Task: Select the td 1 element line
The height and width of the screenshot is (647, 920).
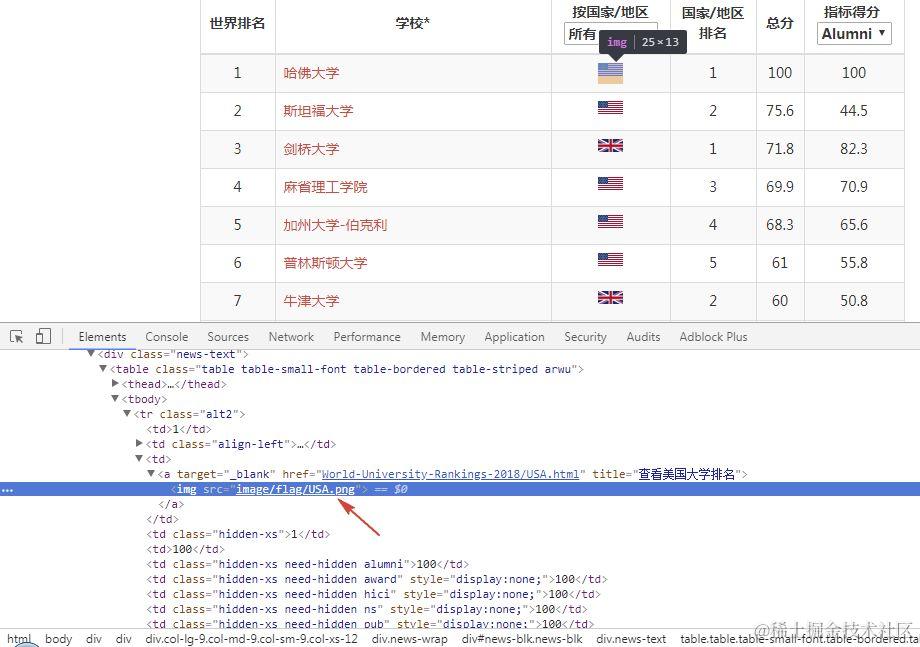Action: pyautogui.click(x=178, y=429)
